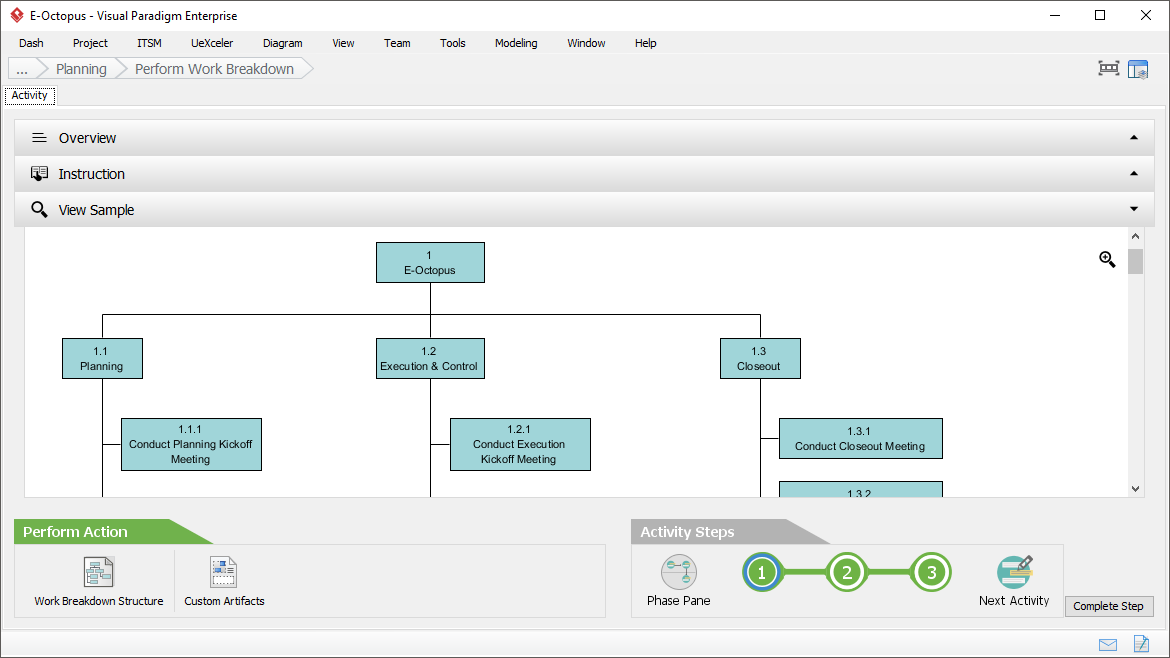Viewport: 1170px width, 658px height.
Task: Click the panel layout icon beside the fit-width icon
Action: [1138, 69]
